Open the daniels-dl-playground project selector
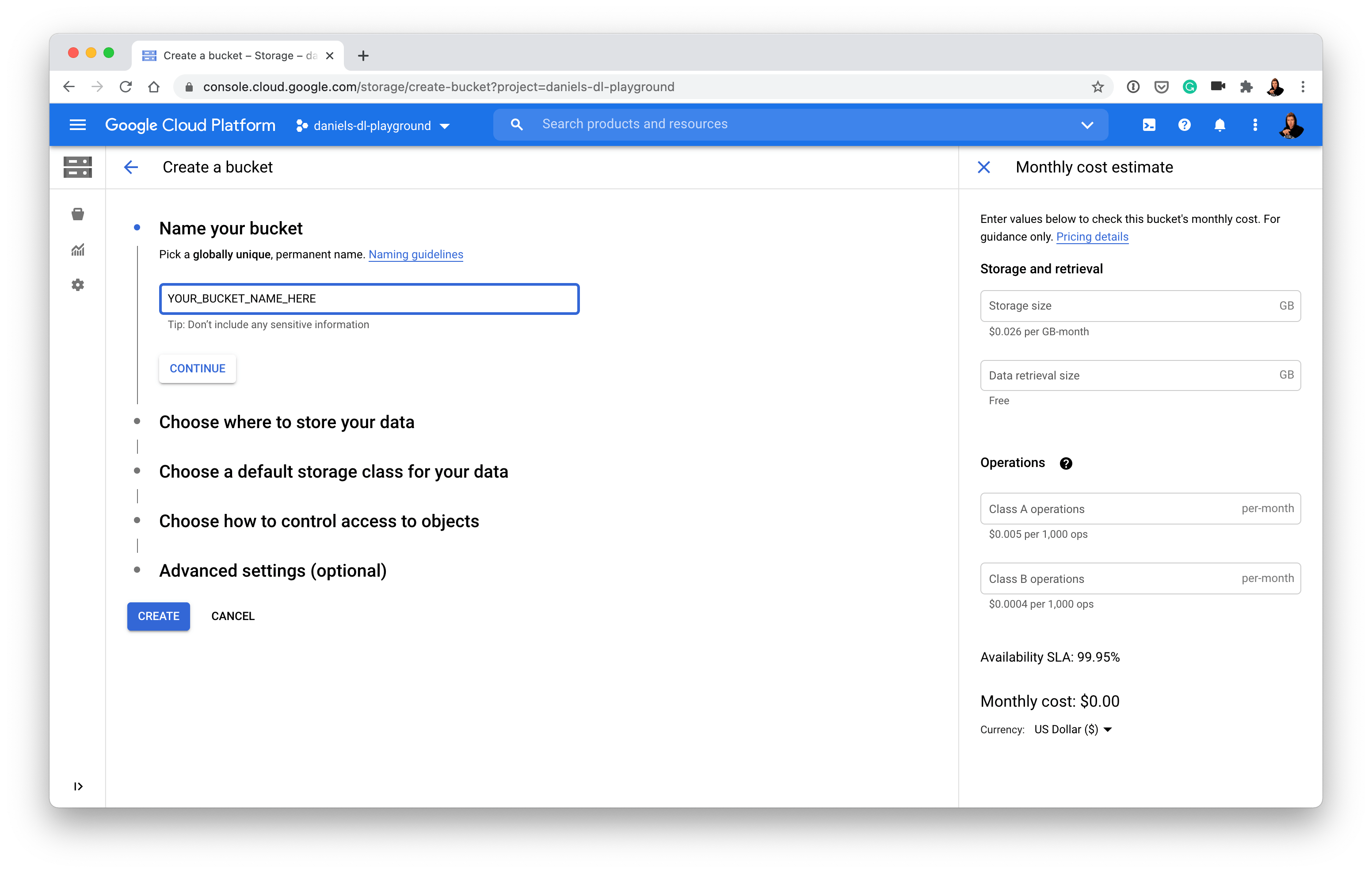This screenshot has width=1372, height=873. [373, 126]
